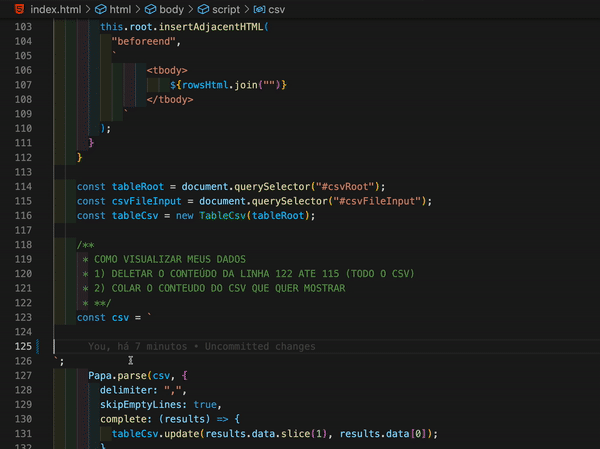The height and width of the screenshot is (449, 600).
Task: Click "TableCsv" class name on line 116
Action: [222, 216]
